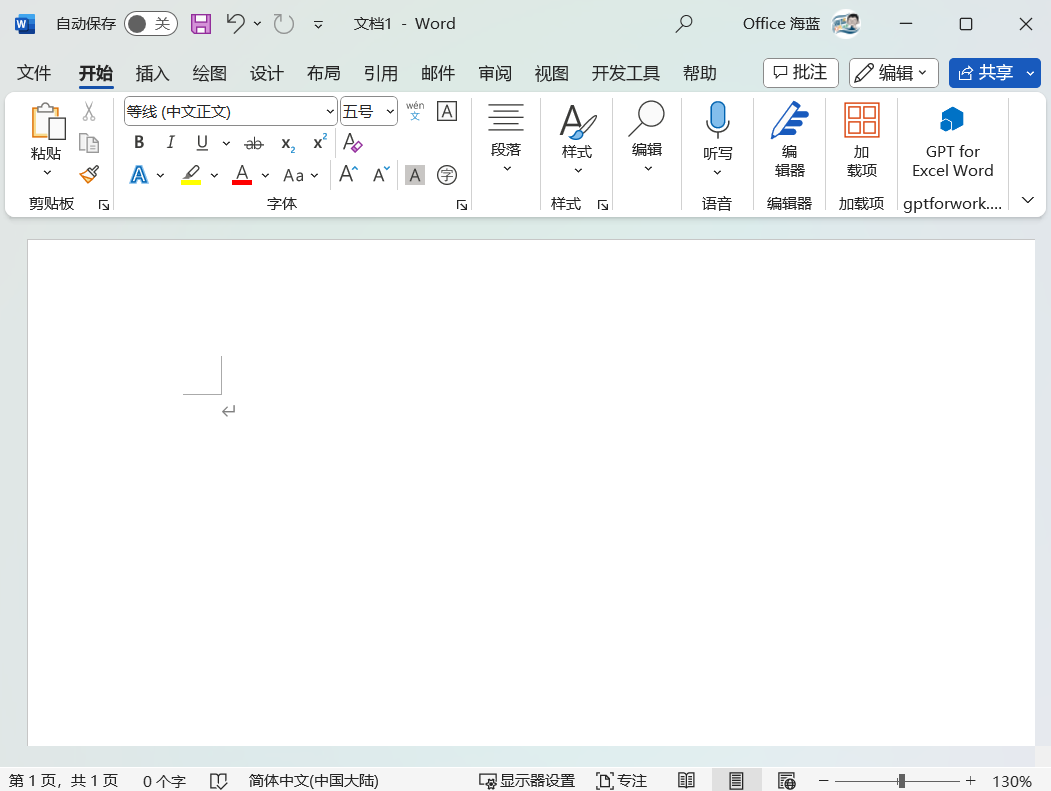
Task: Click the Editing find group button
Action: point(647,137)
